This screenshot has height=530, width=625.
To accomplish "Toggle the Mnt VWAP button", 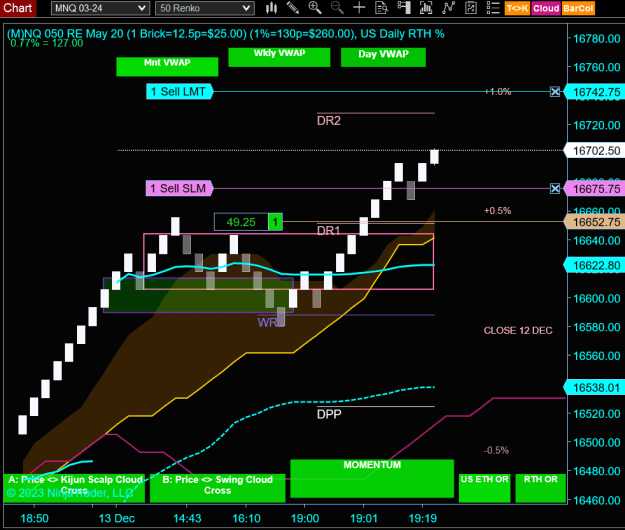I will click(x=167, y=67).
